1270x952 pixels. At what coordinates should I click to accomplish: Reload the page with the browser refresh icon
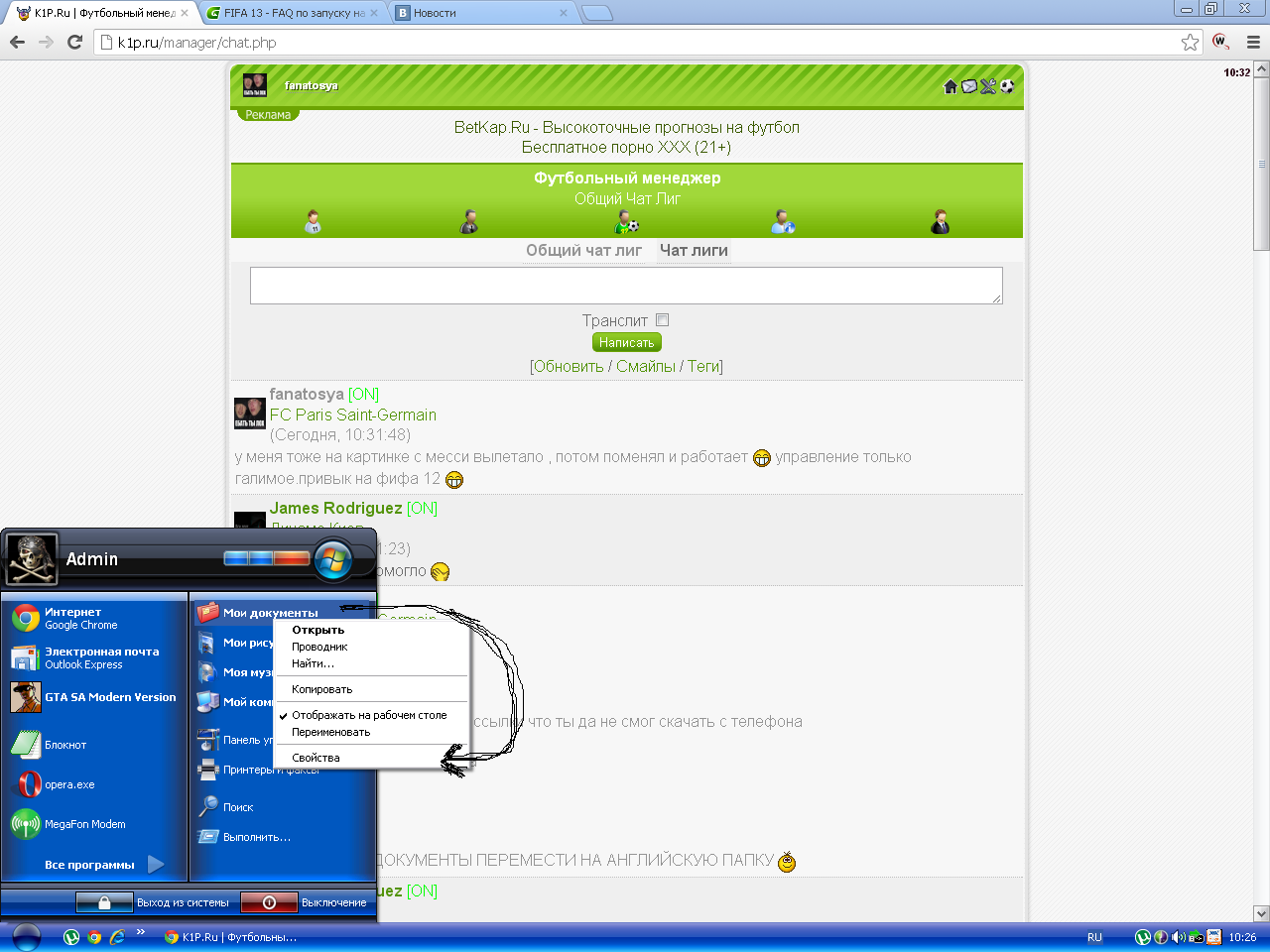(x=74, y=42)
